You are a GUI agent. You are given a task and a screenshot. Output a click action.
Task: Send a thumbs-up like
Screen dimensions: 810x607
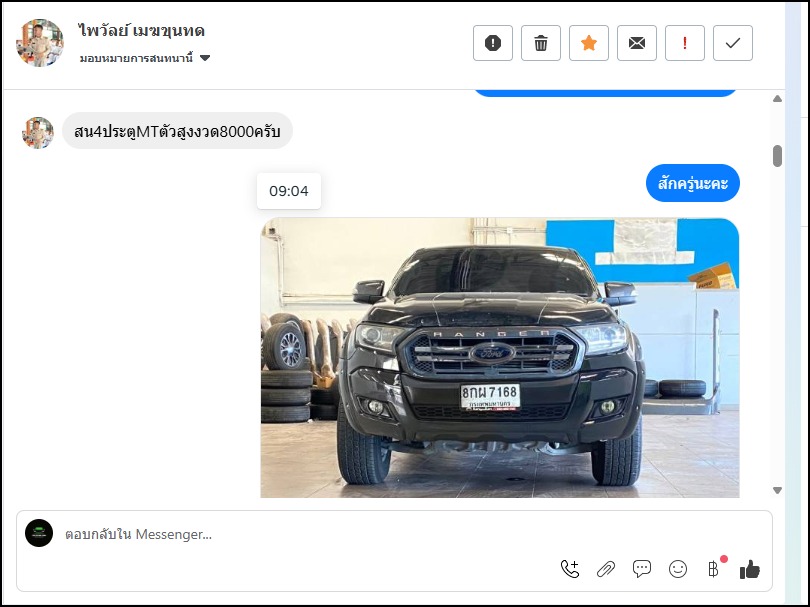[x=750, y=570]
